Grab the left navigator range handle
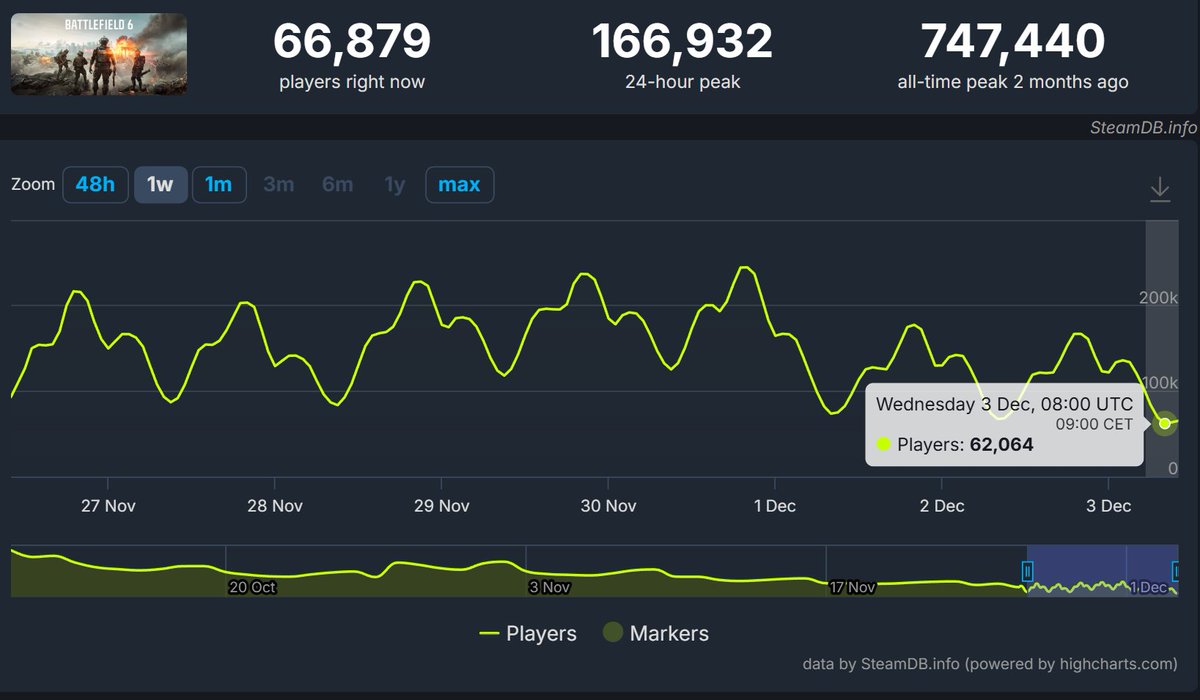The width and height of the screenshot is (1200, 700). coord(1027,571)
